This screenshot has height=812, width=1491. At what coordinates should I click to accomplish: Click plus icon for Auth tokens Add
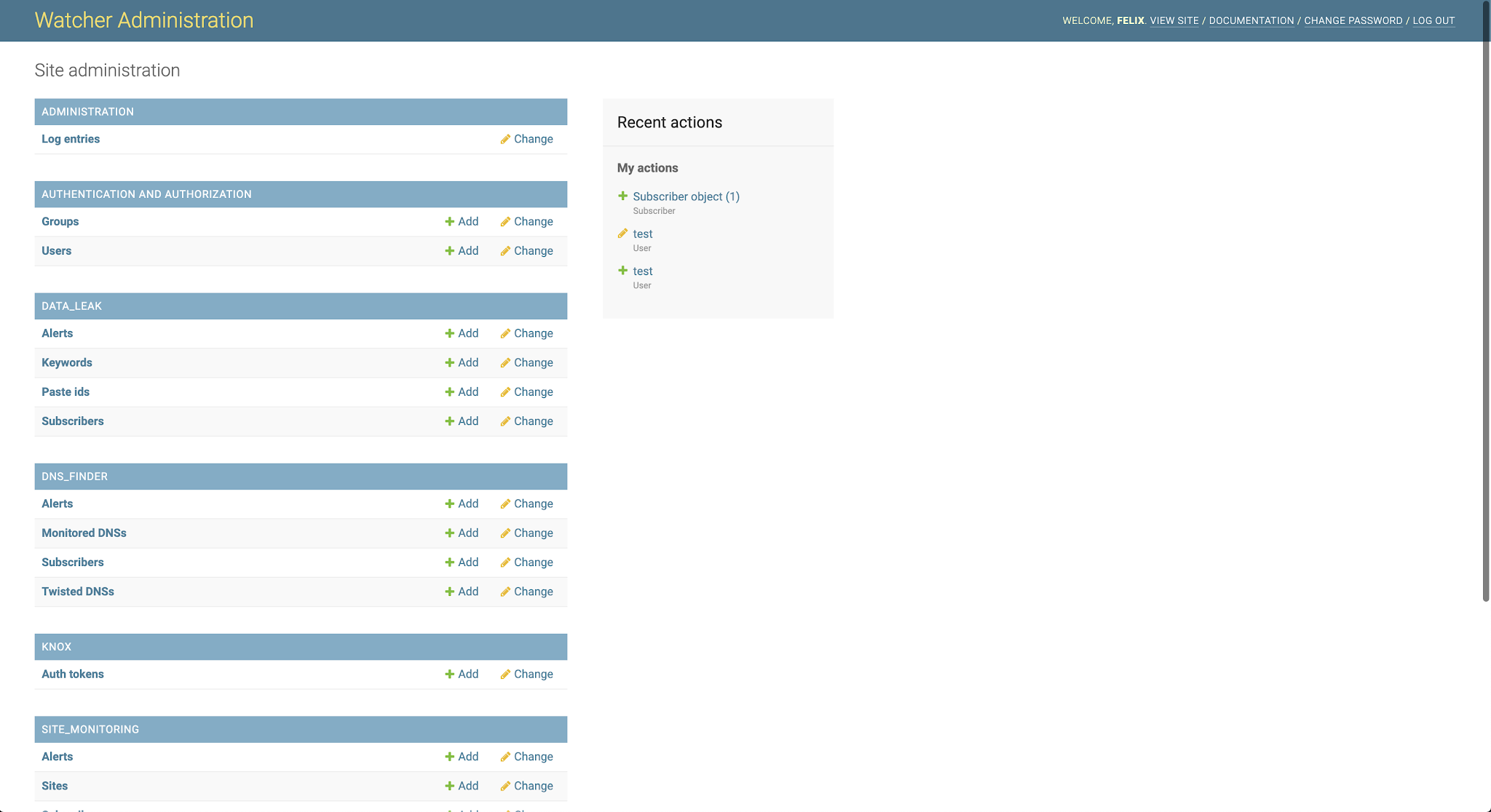pos(449,674)
